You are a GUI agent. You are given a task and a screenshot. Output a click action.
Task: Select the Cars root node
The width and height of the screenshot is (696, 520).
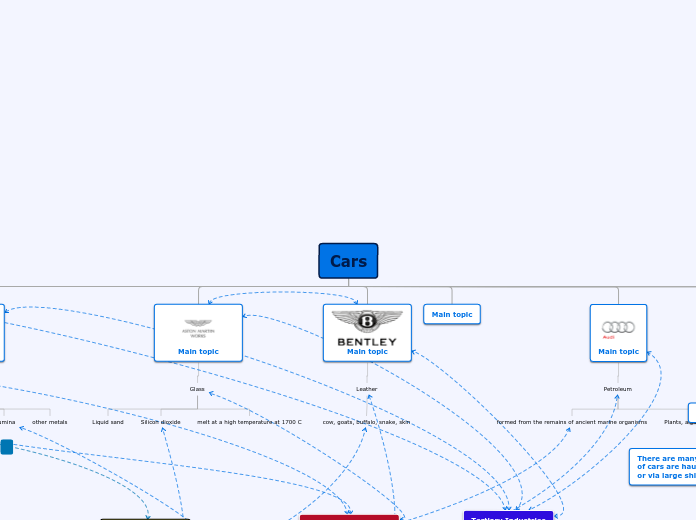click(x=348, y=261)
